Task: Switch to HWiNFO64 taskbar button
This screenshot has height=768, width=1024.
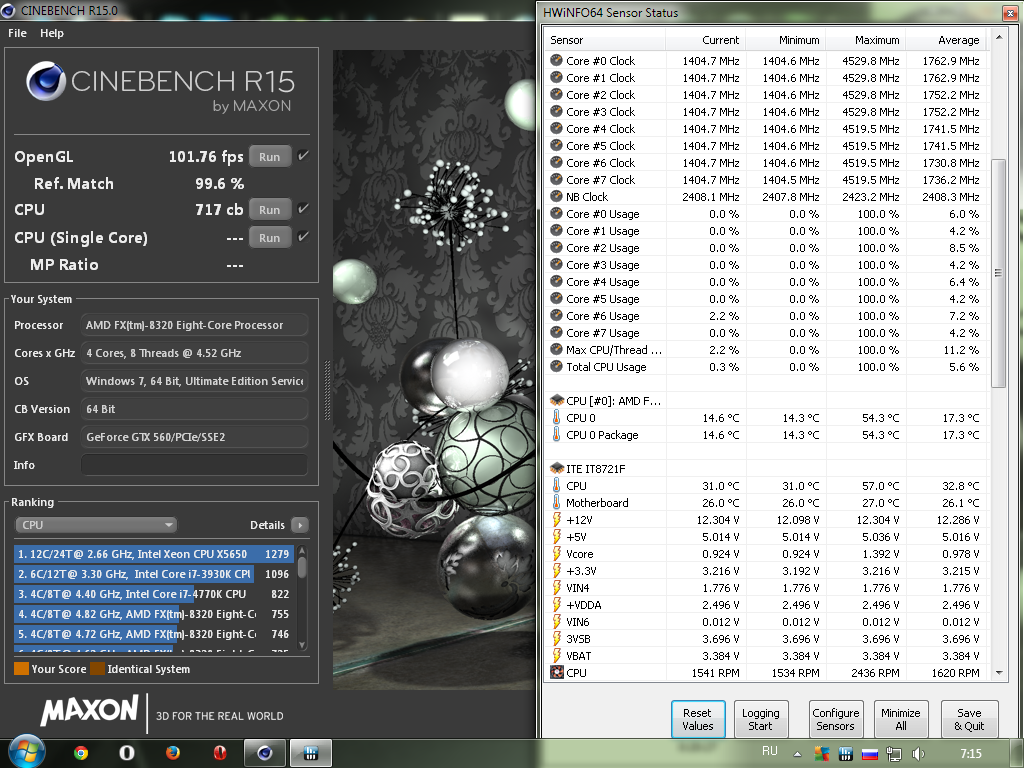Action: 311,753
